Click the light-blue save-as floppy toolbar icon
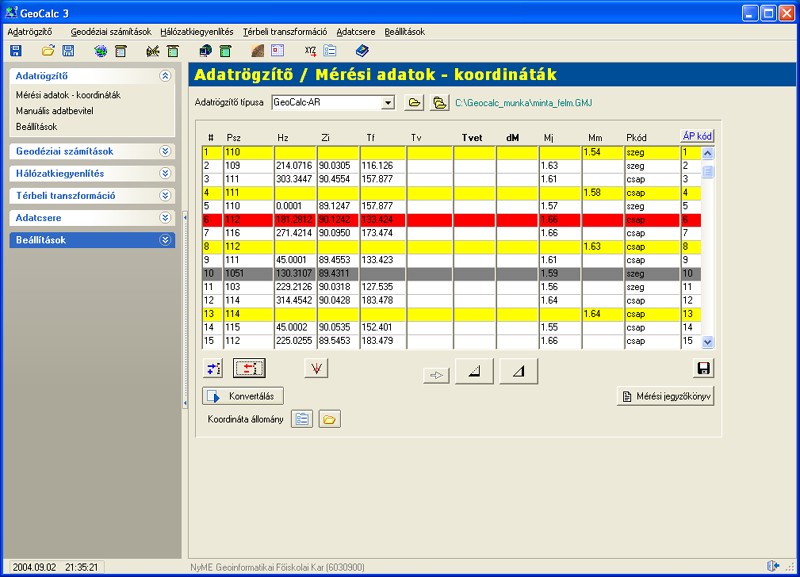800x577 pixels. point(68,51)
